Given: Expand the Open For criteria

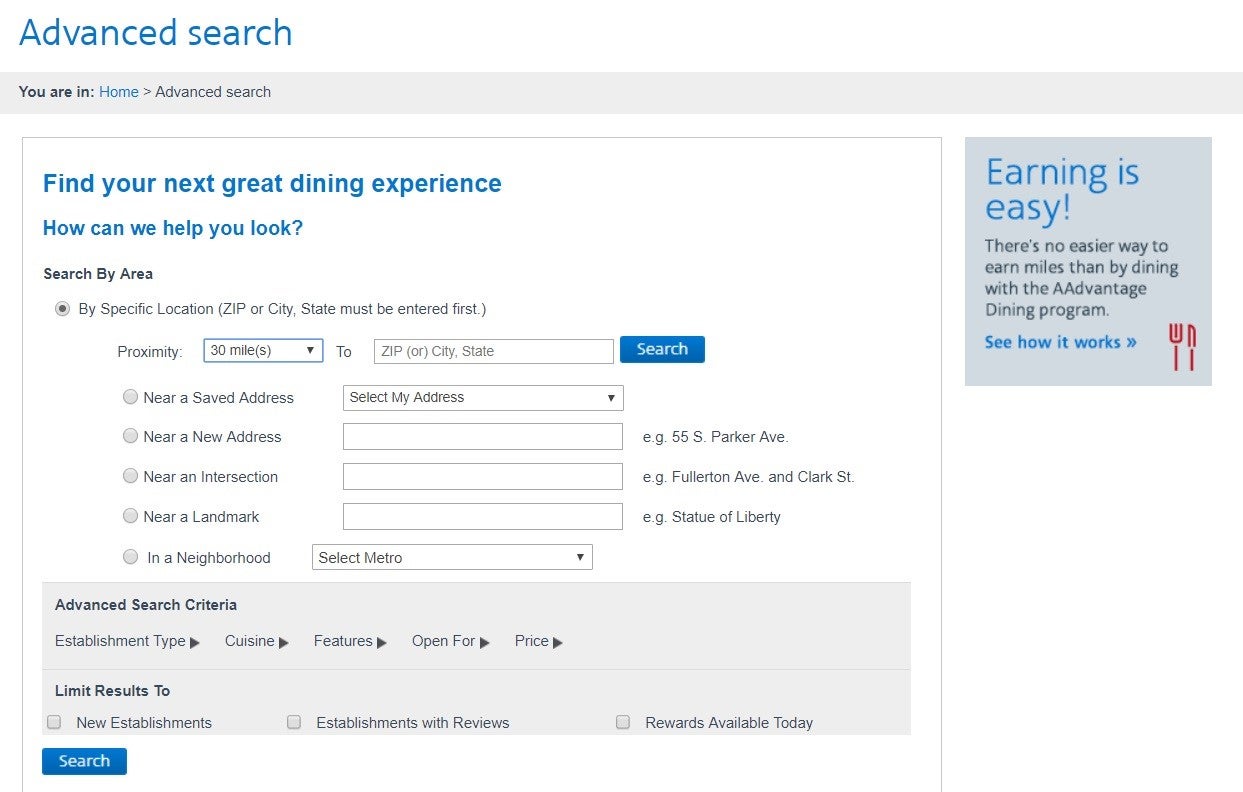Looking at the screenshot, I should 450,642.
